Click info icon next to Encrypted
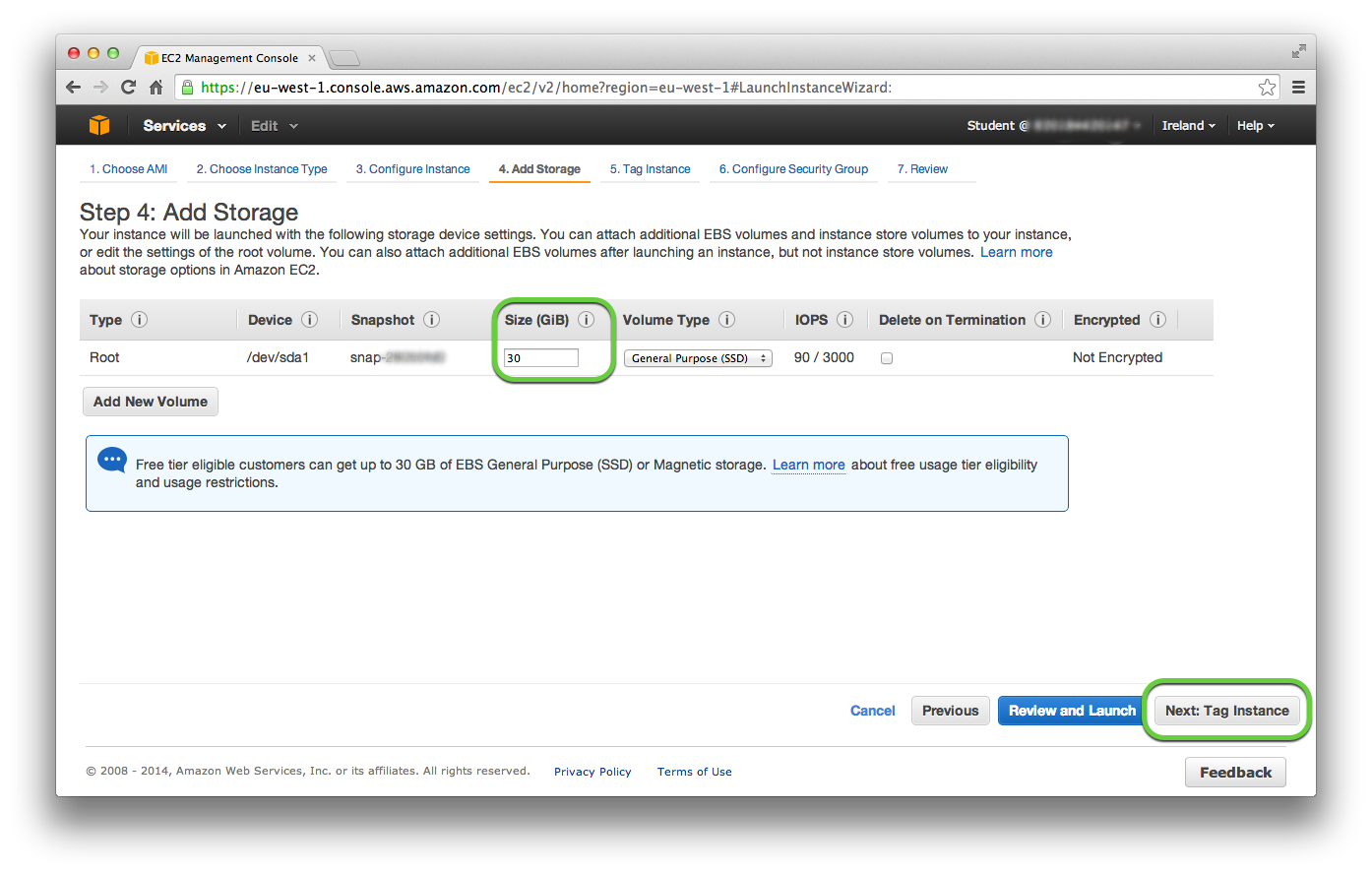1372x874 pixels. (1158, 320)
